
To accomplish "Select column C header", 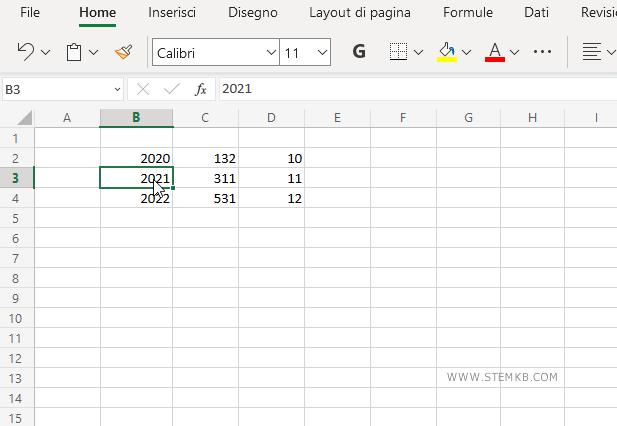I will click(x=204, y=118).
